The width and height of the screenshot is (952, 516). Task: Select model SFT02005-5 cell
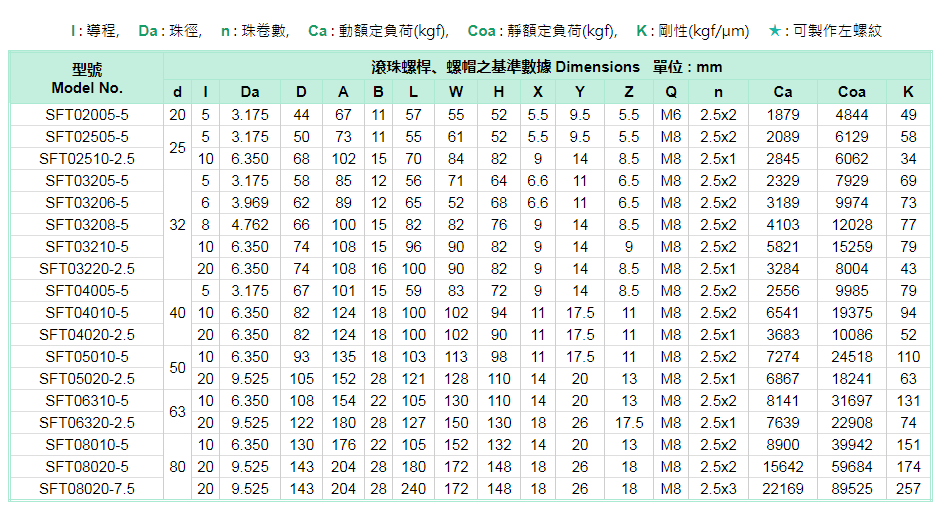[x=87, y=115]
